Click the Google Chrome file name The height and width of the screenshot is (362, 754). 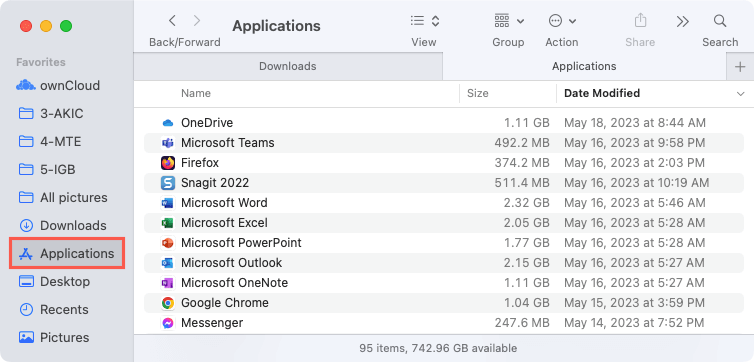[225, 303]
